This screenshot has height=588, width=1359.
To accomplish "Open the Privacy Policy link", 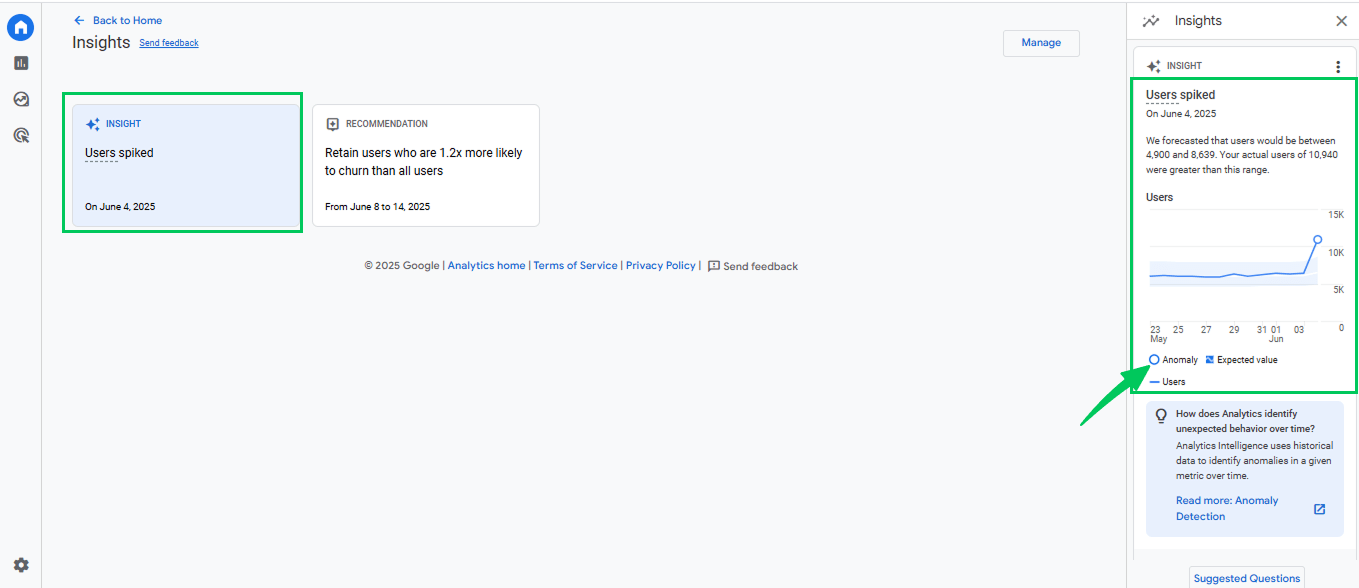I will pyautogui.click(x=660, y=266).
